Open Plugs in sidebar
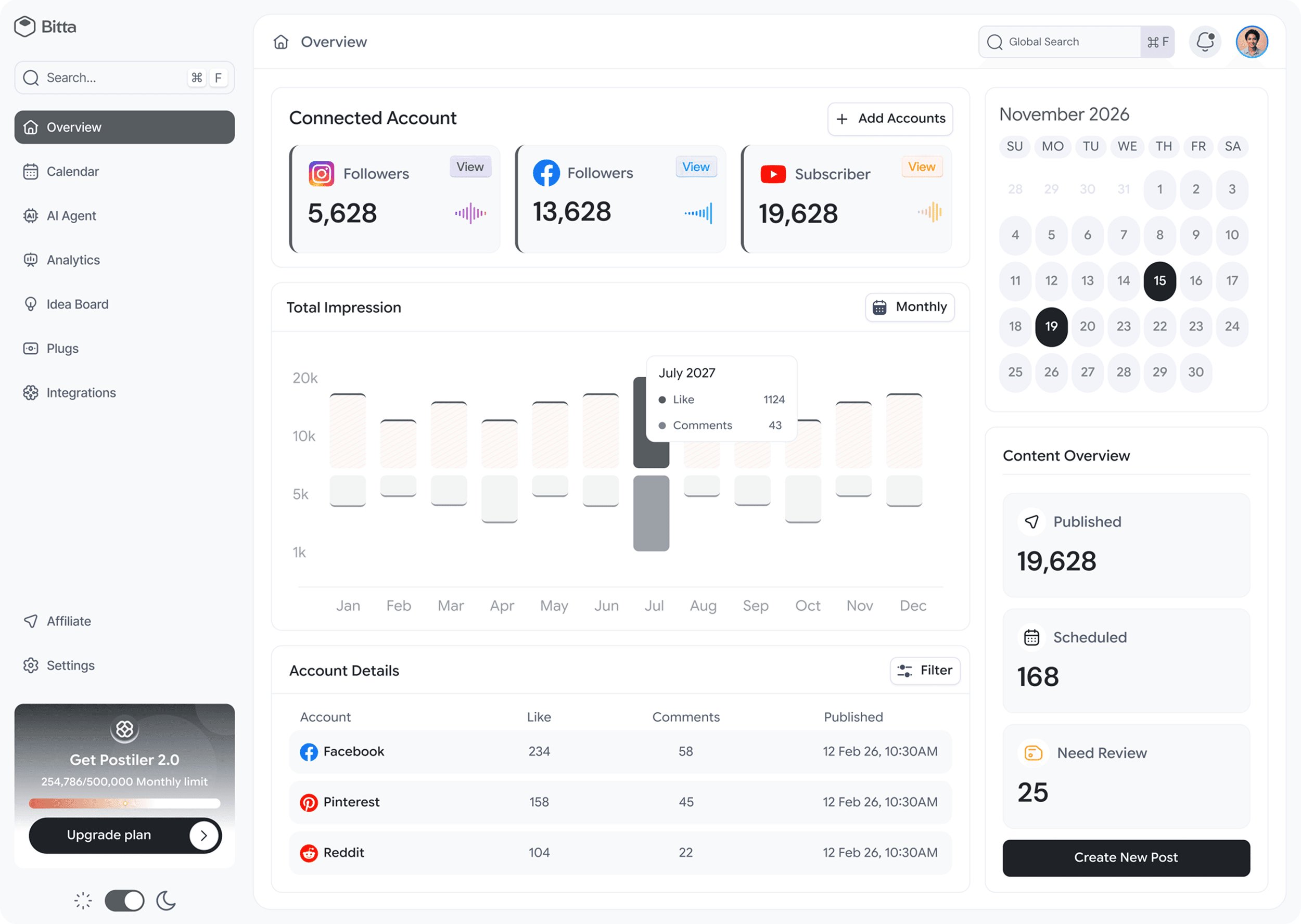The width and height of the screenshot is (1301, 924). [125, 348]
